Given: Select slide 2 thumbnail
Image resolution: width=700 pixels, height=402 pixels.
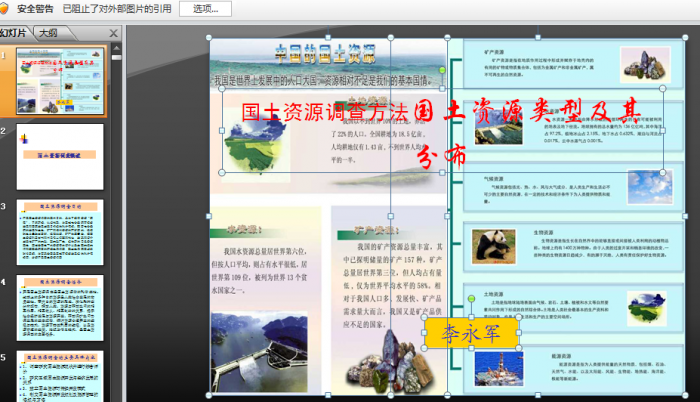Looking at the screenshot, I should (x=60, y=156).
